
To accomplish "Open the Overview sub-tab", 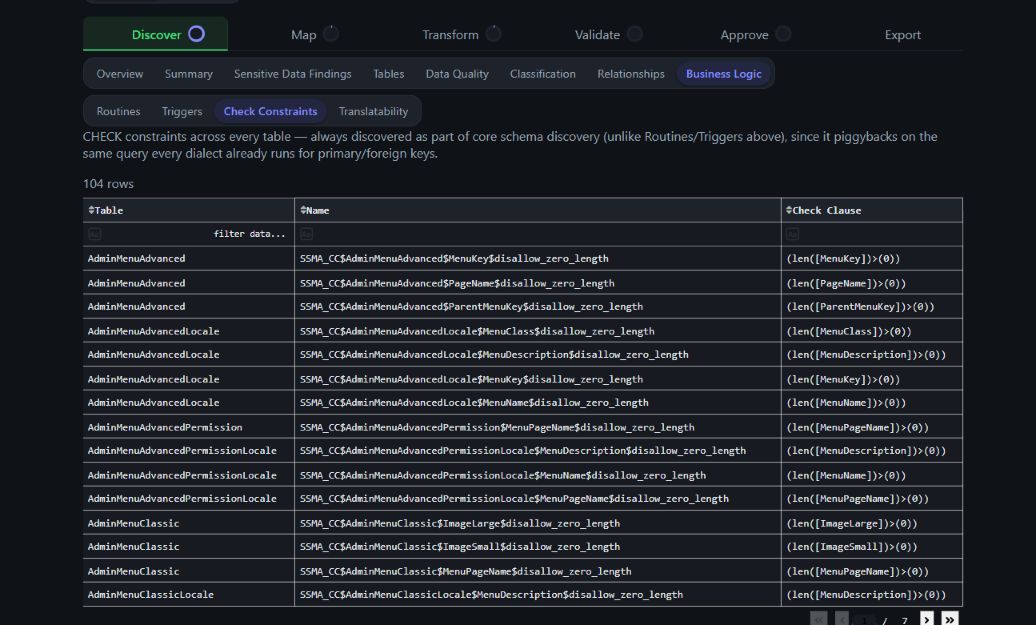I will (120, 74).
